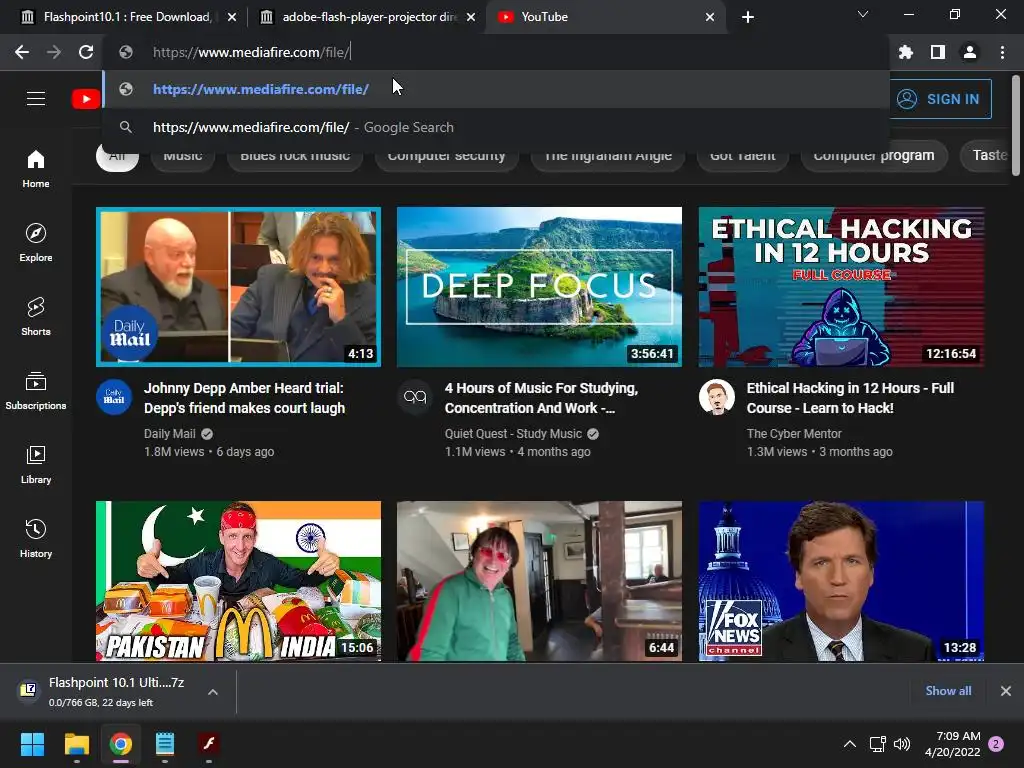This screenshot has width=1024, height=768.
Task: Click the Quiet Quest channel avatar
Action: [415, 396]
